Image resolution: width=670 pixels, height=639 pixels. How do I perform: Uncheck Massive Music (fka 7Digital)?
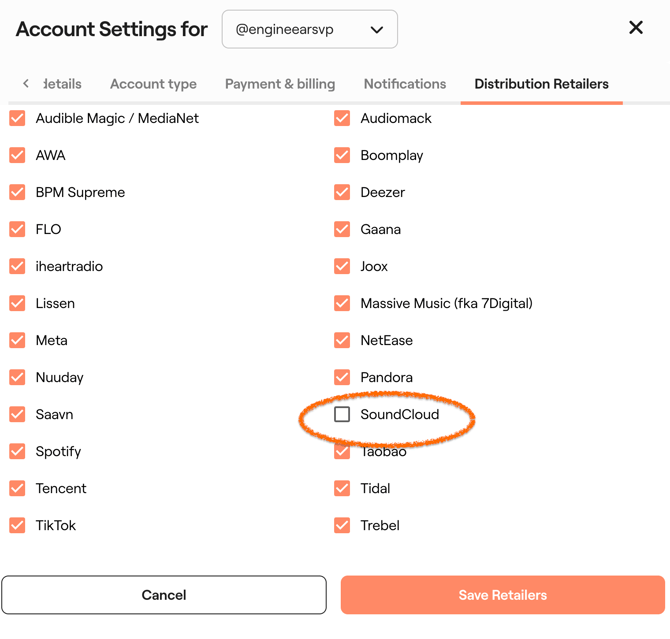(x=342, y=303)
